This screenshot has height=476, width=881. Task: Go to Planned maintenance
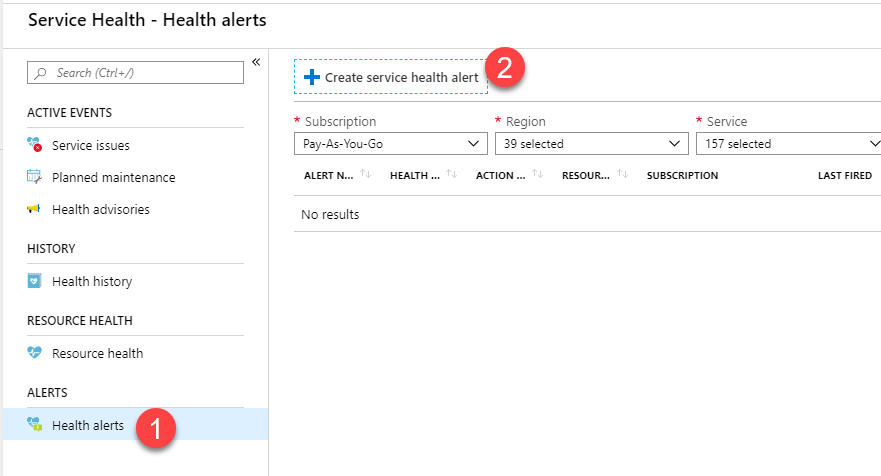[x=113, y=178]
